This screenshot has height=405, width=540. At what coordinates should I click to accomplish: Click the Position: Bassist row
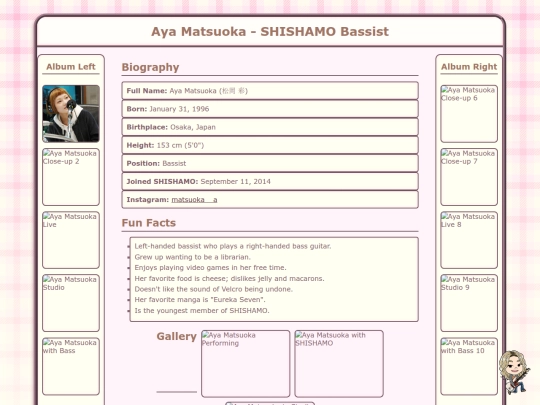click(270, 163)
